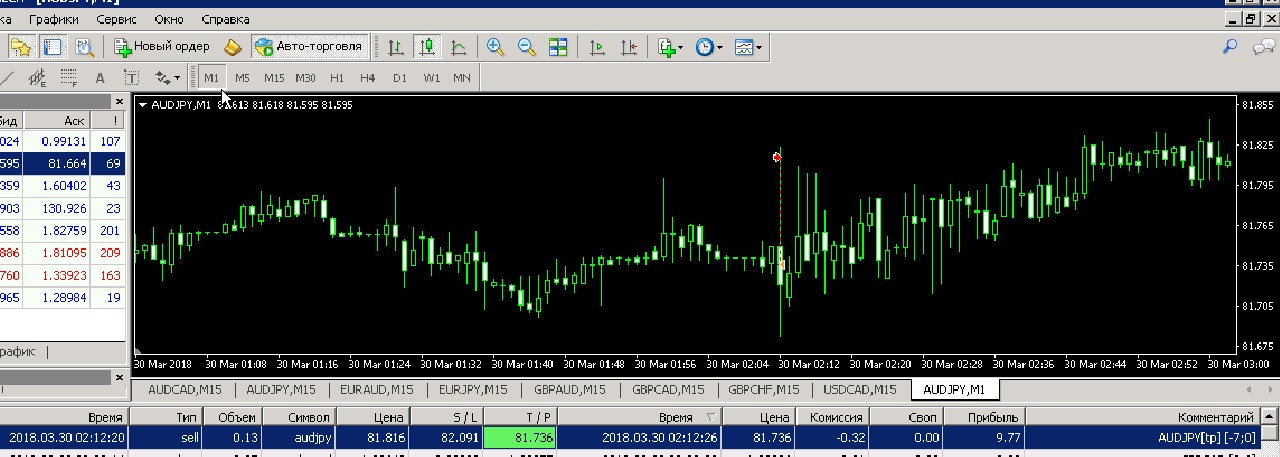Open the chart templates dropdown
1280x457 pixels.
pyautogui.click(x=748, y=46)
